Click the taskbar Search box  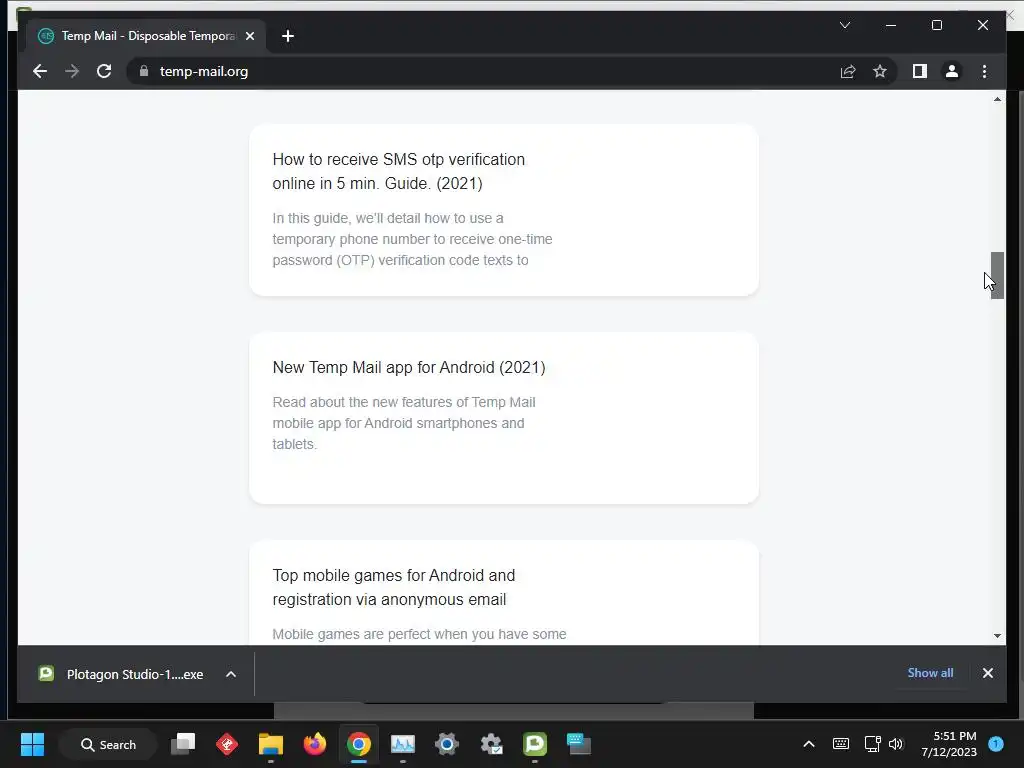coord(108,744)
